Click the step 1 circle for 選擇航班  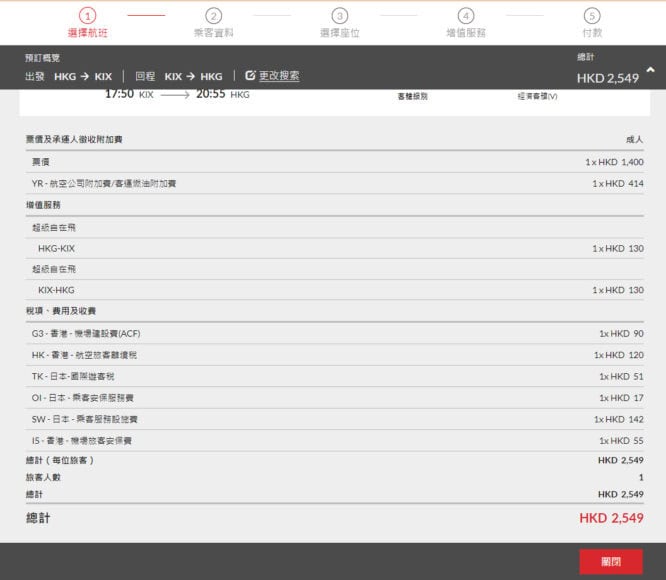coord(87,16)
